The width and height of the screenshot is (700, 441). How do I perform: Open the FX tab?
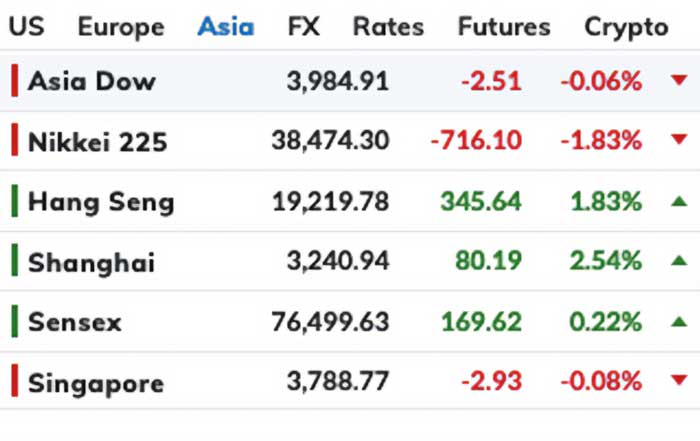[303, 26]
